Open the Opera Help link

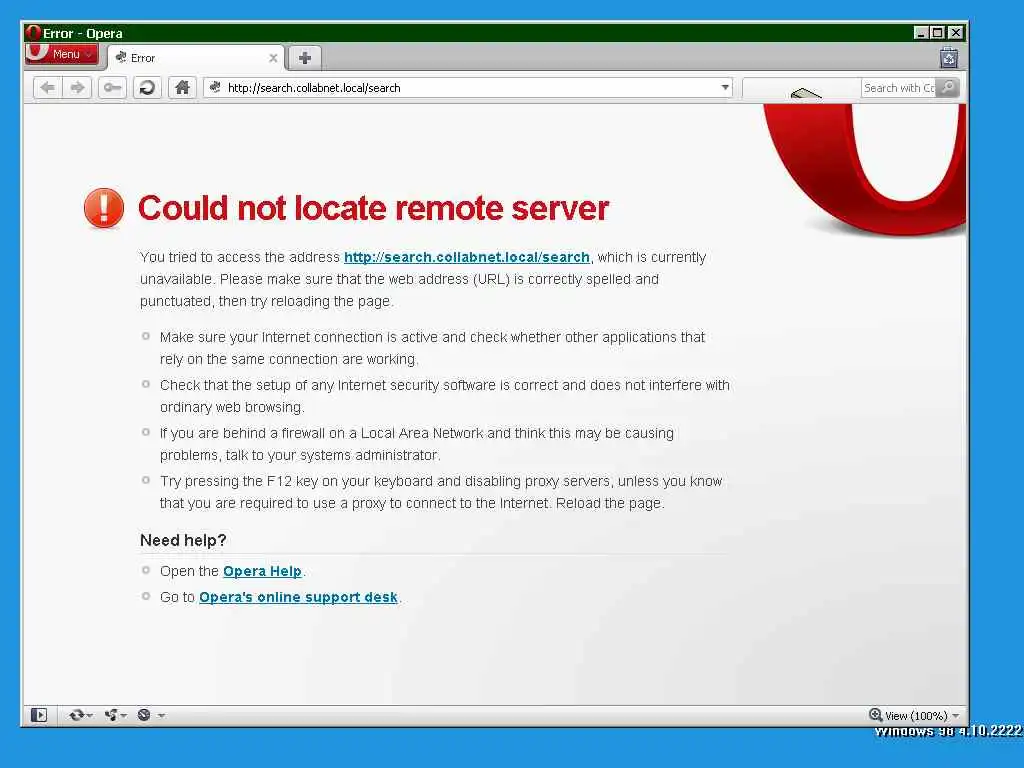coord(263,571)
